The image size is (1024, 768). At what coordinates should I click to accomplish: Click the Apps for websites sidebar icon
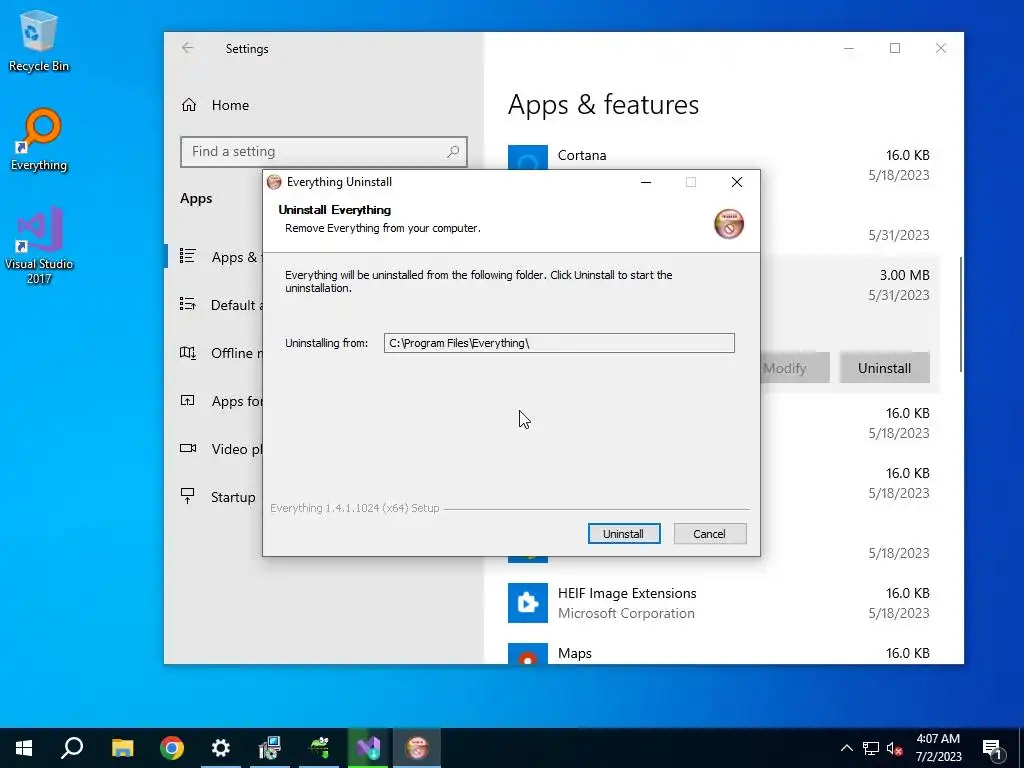point(187,400)
